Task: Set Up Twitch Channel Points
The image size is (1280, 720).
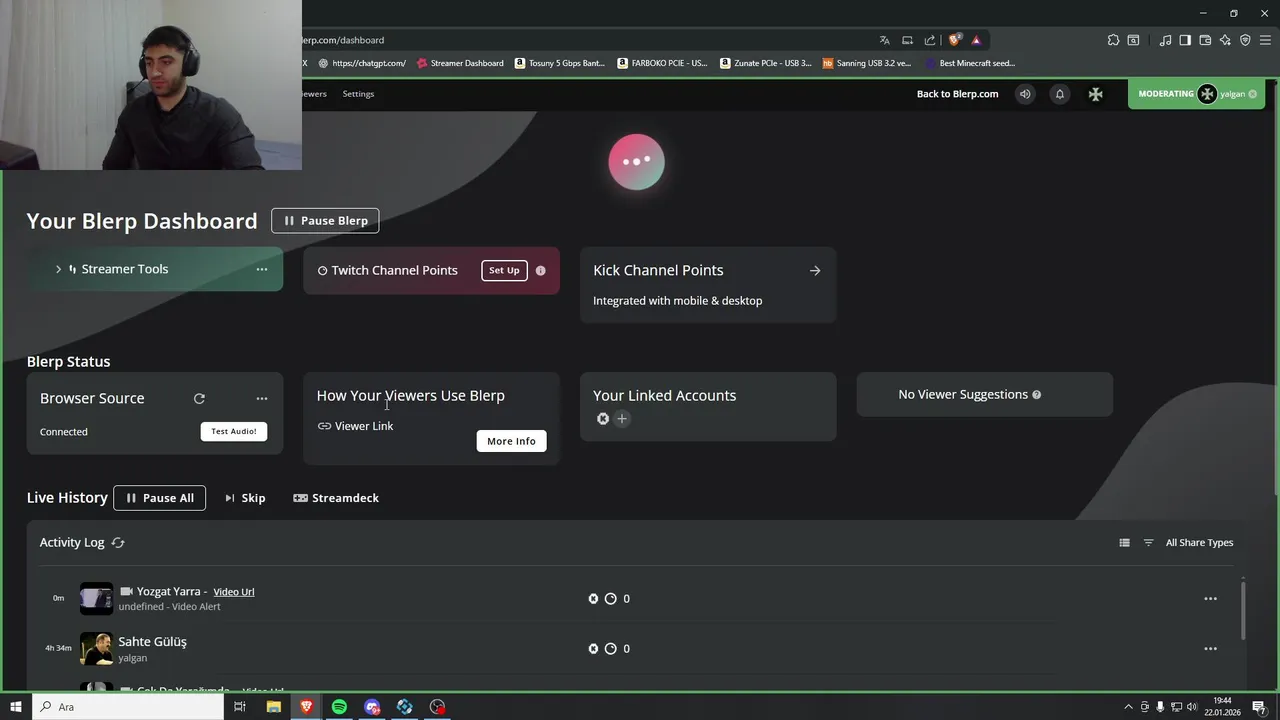Action: 504,270
